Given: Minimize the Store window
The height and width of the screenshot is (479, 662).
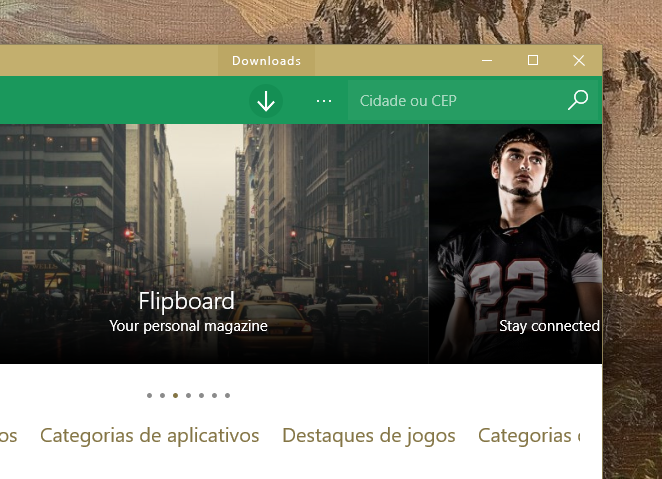Looking at the screenshot, I should pyautogui.click(x=487, y=60).
